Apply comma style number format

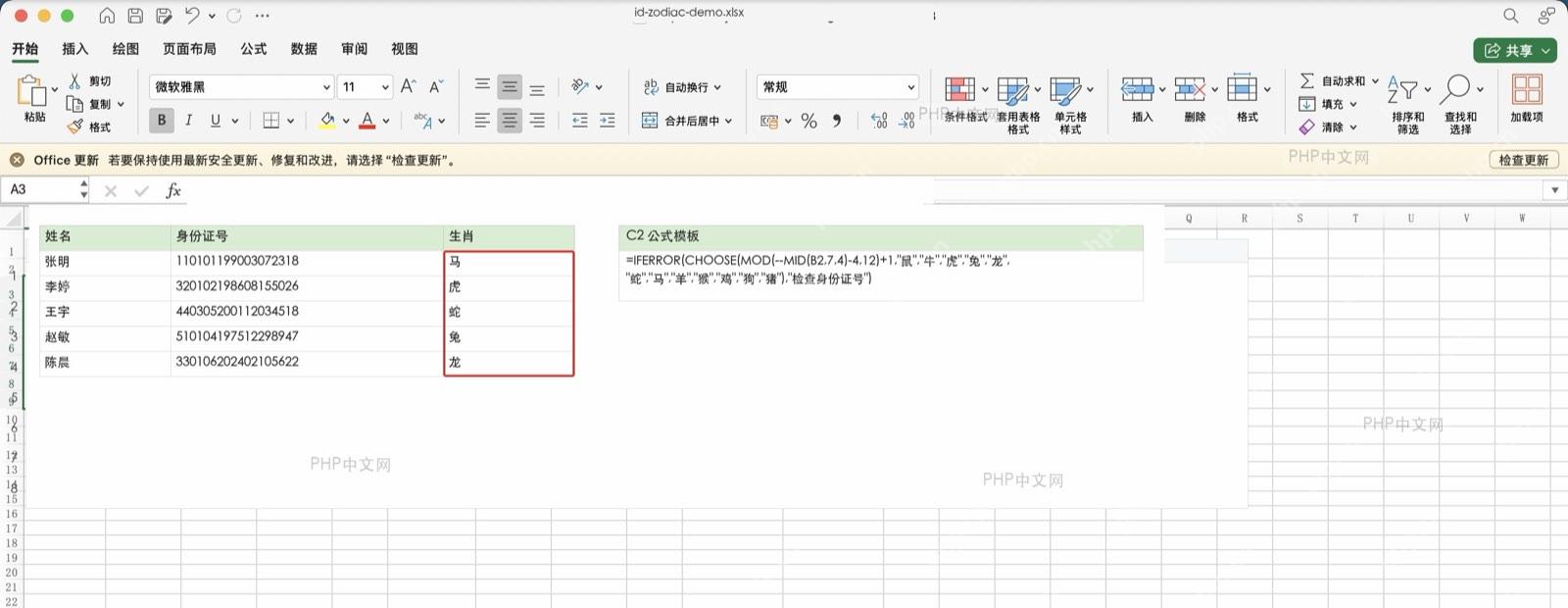[x=837, y=121]
